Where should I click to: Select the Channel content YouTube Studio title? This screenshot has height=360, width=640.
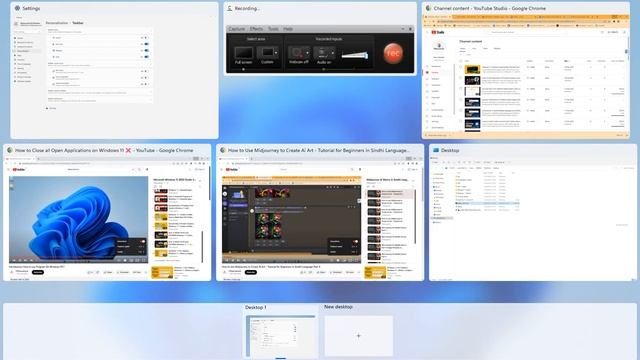click(x=489, y=8)
